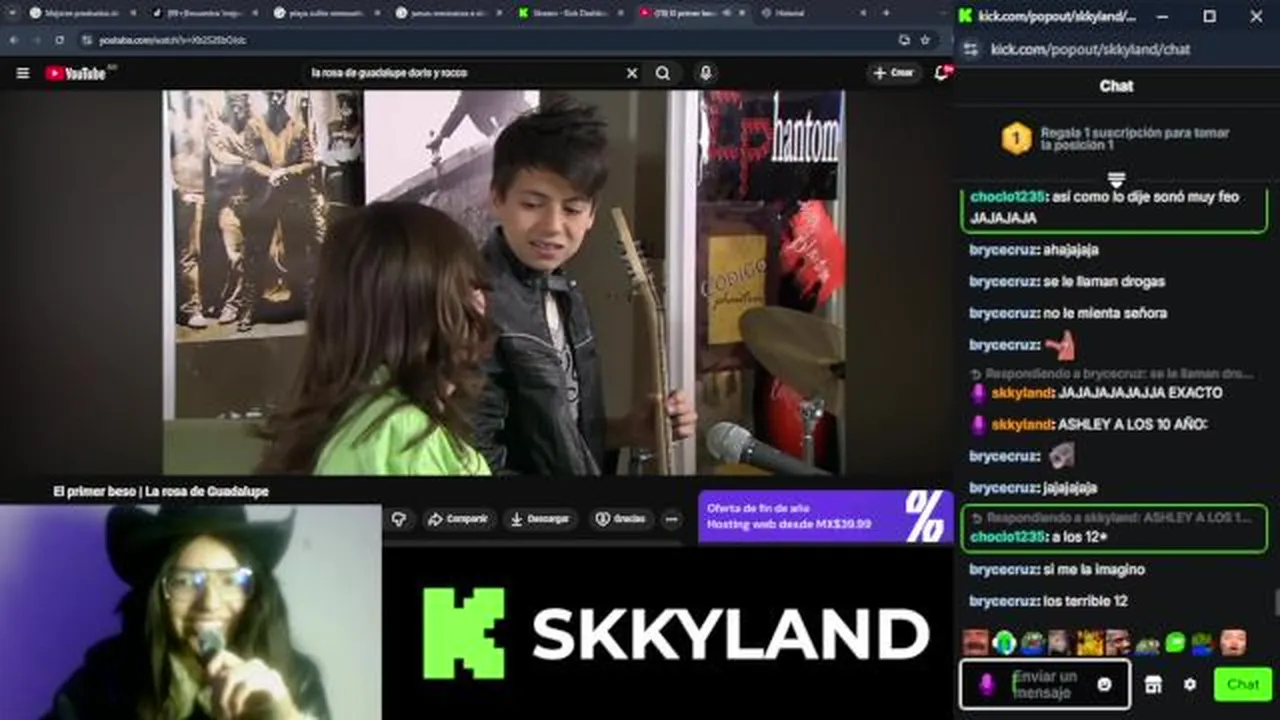Open the emoji picker smiley icon
Viewport: 1280px width, 720px height.
click(x=1104, y=685)
